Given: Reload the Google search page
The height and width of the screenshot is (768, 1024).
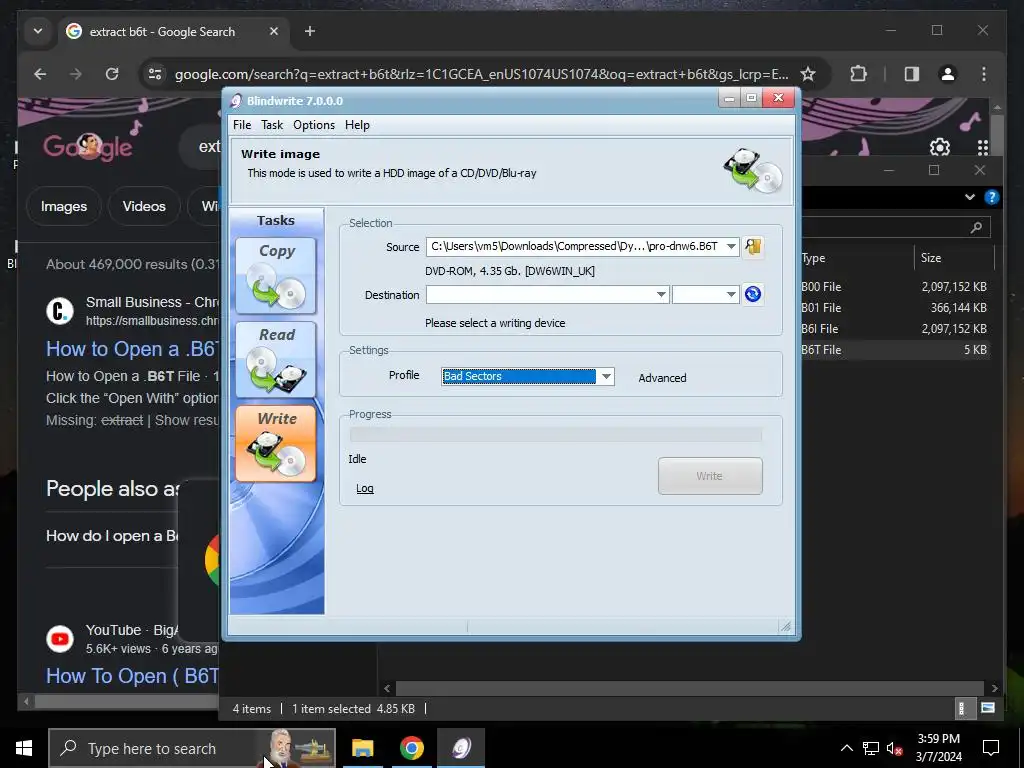Looking at the screenshot, I should [112, 74].
